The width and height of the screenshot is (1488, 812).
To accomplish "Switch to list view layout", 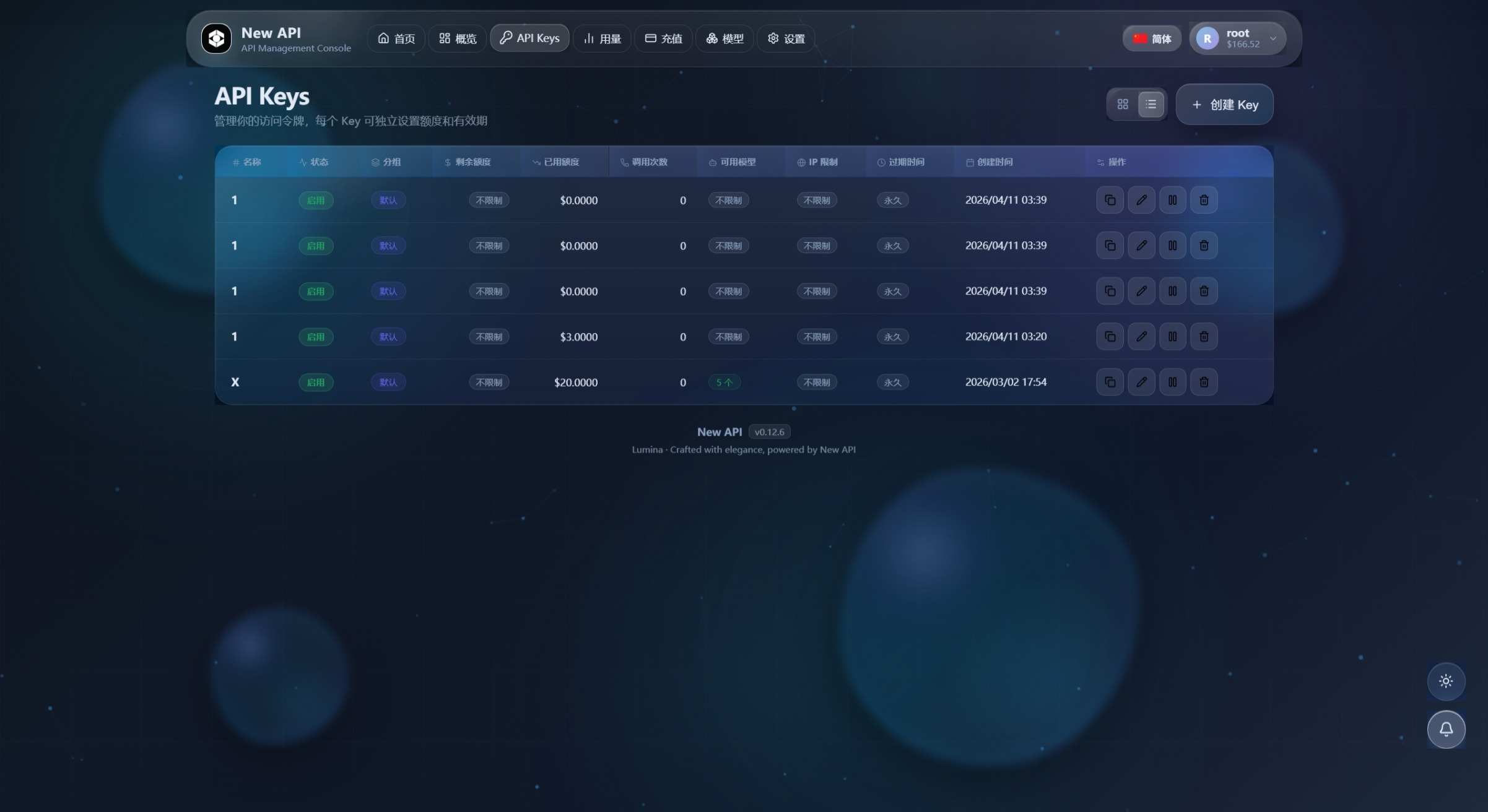I will pos(1151,105).
